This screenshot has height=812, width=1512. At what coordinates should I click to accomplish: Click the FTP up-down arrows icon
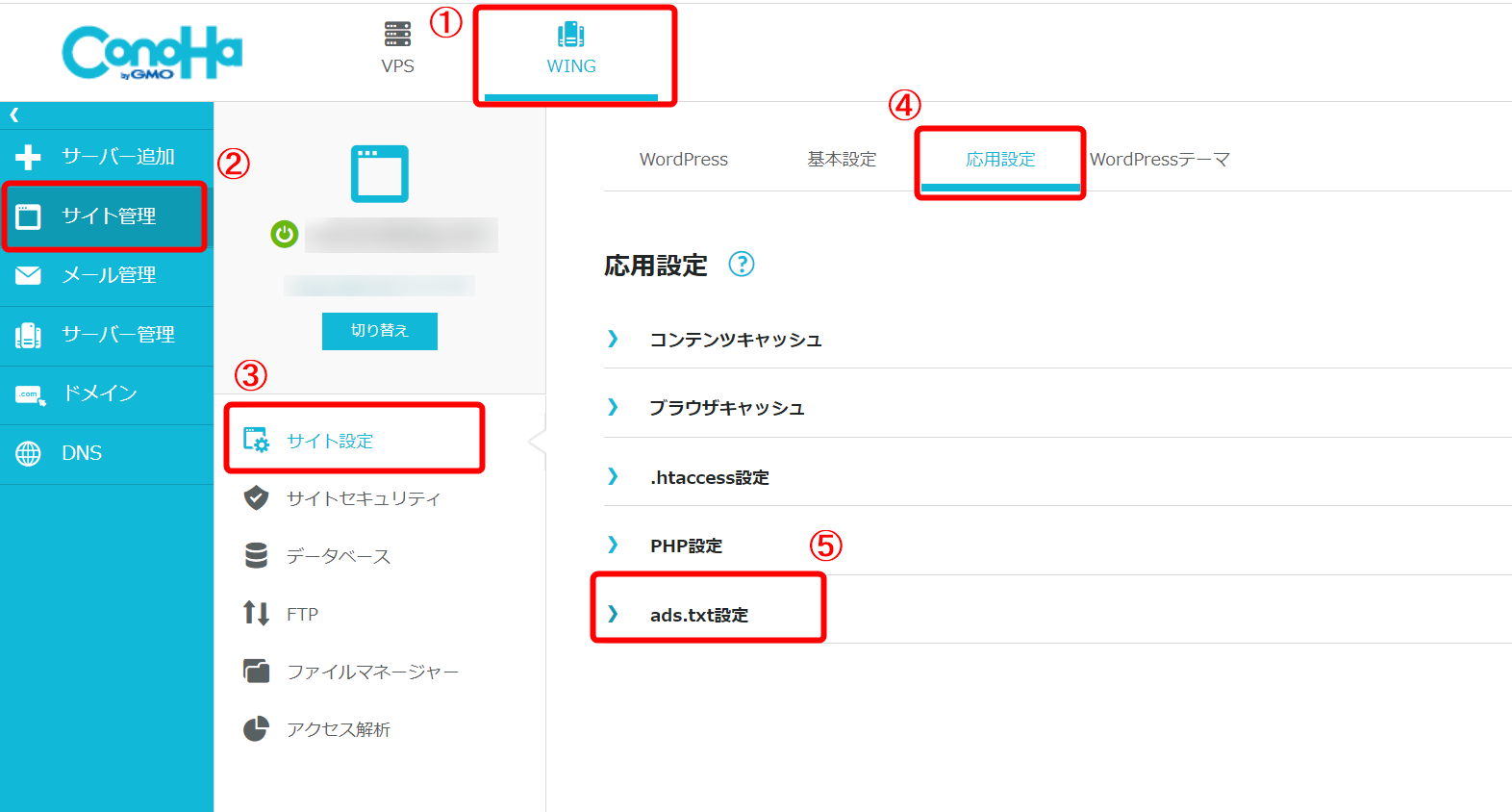click(x=256, y=613)
